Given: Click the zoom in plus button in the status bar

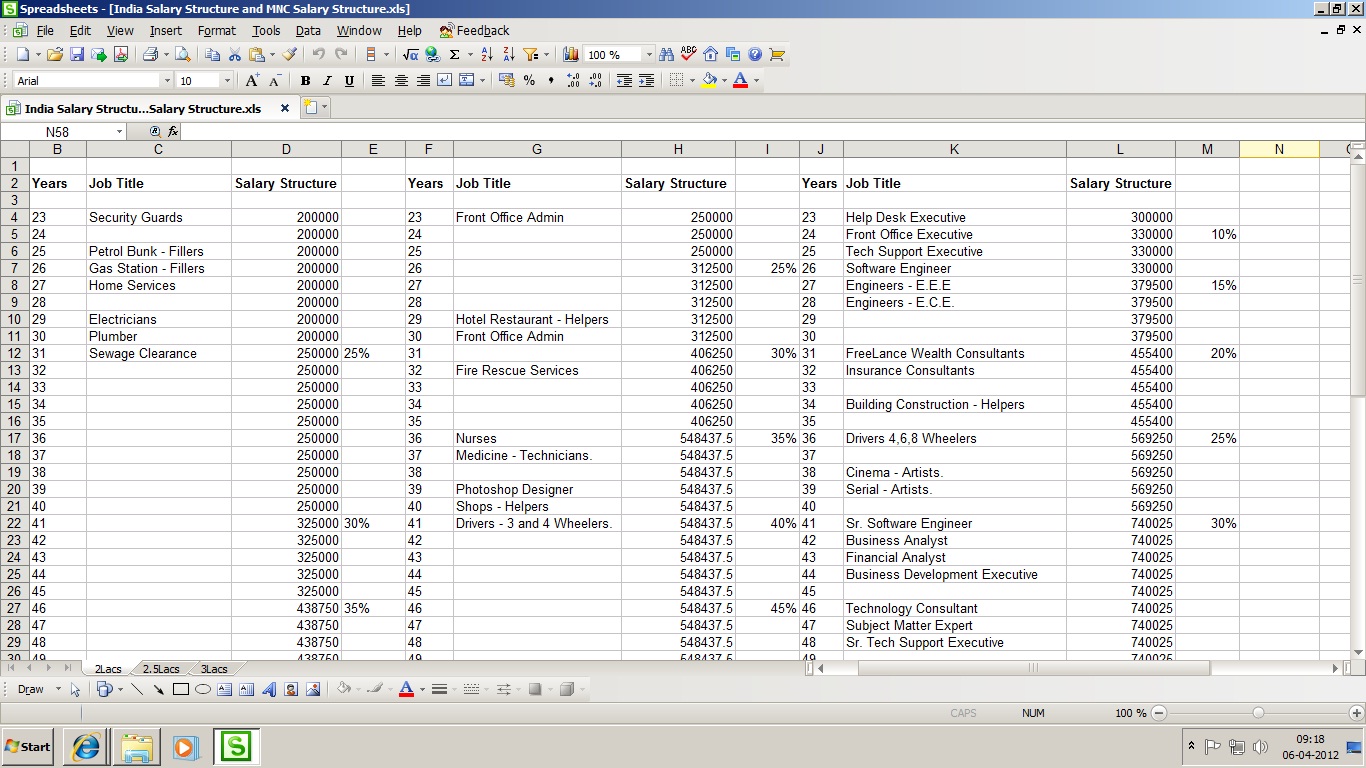Looking at the screenshot, I should click(x=1356, y=713).
